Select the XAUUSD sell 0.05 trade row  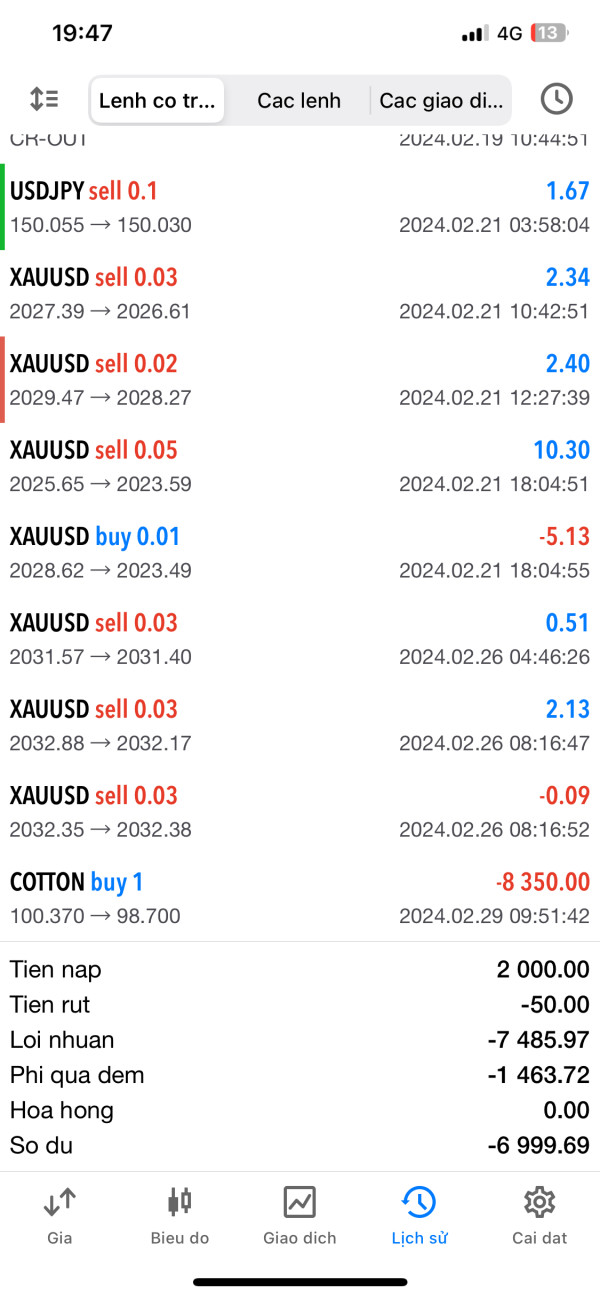click(300, 466)
